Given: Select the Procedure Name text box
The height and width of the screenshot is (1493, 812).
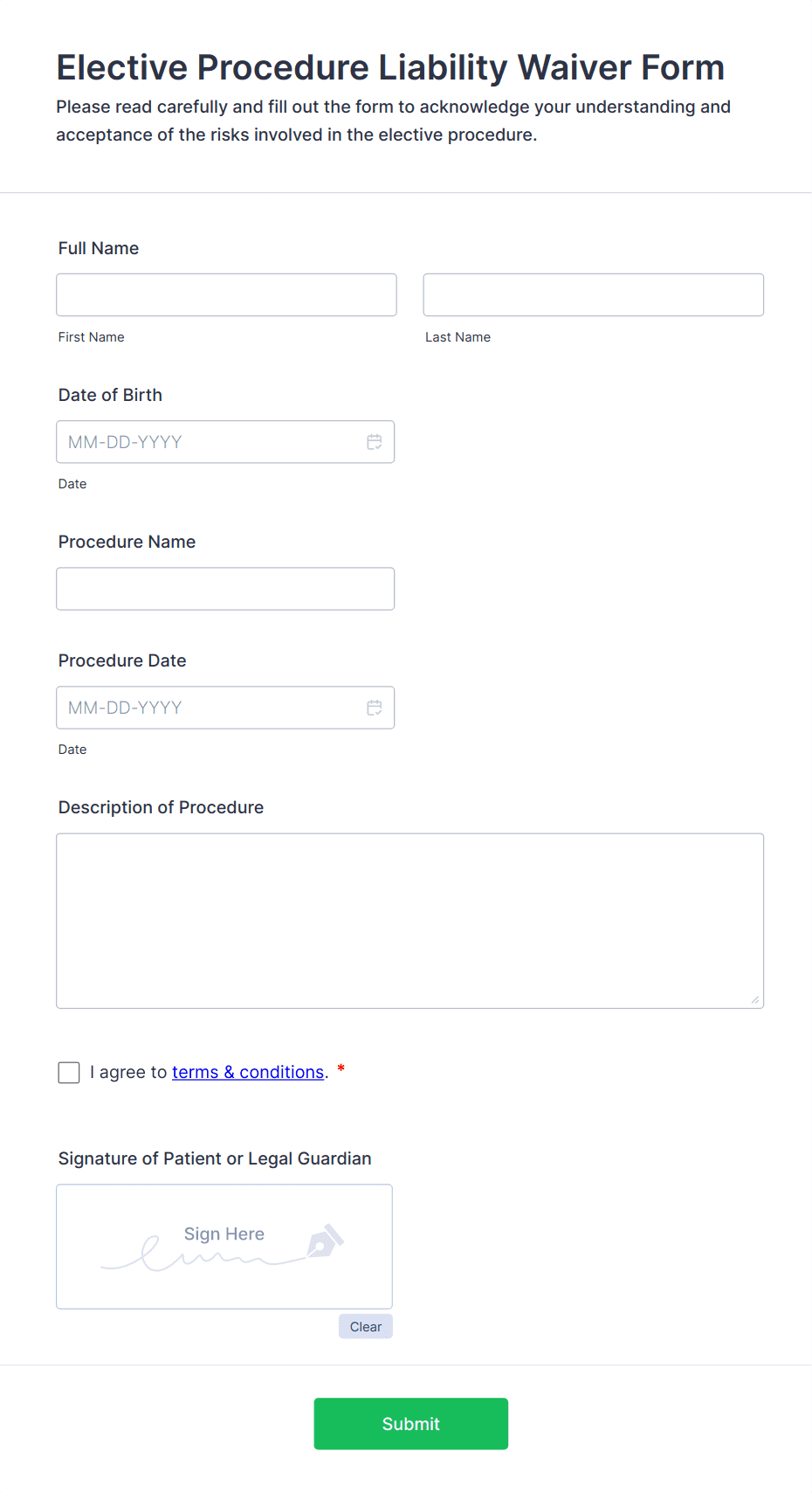Looking at the screenshot, I should point(225,589).
